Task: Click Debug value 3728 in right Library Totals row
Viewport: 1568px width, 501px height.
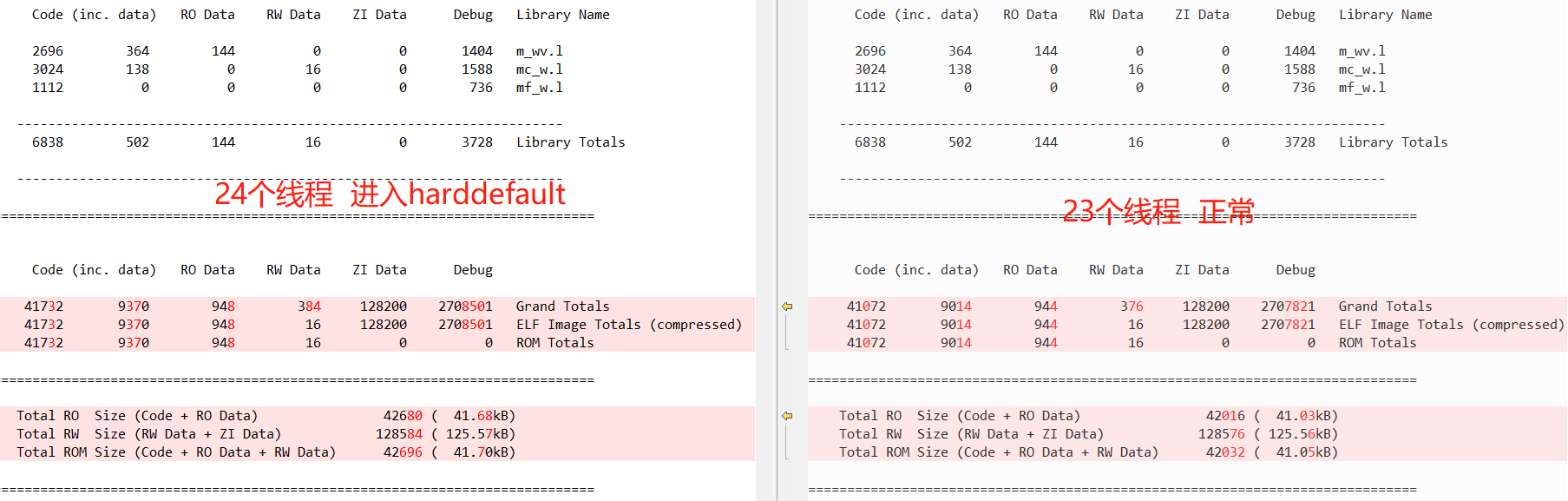Action: (x=1300, y=142)
